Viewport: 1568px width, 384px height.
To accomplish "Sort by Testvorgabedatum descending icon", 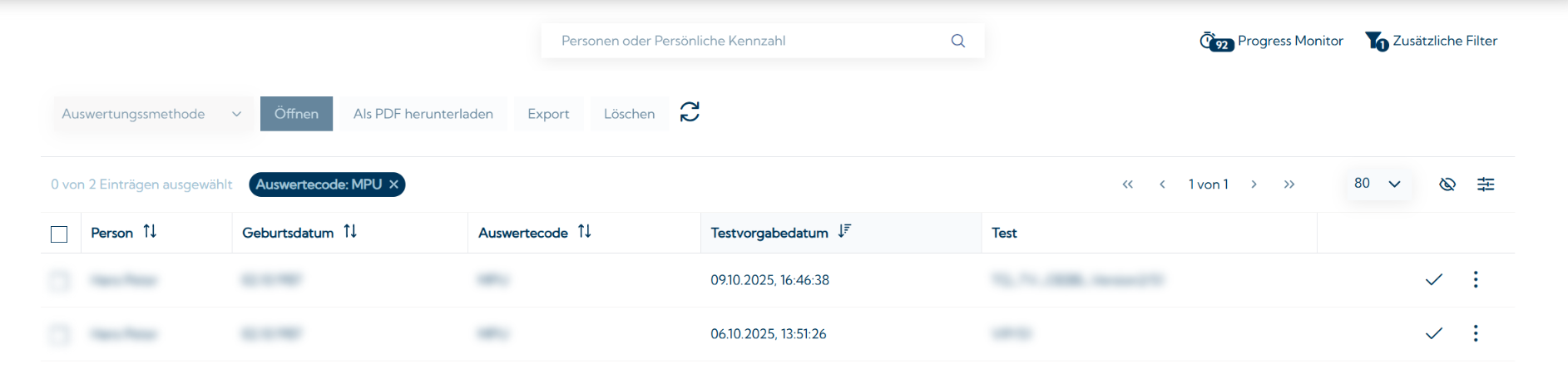I will click(x=844, y=232).
